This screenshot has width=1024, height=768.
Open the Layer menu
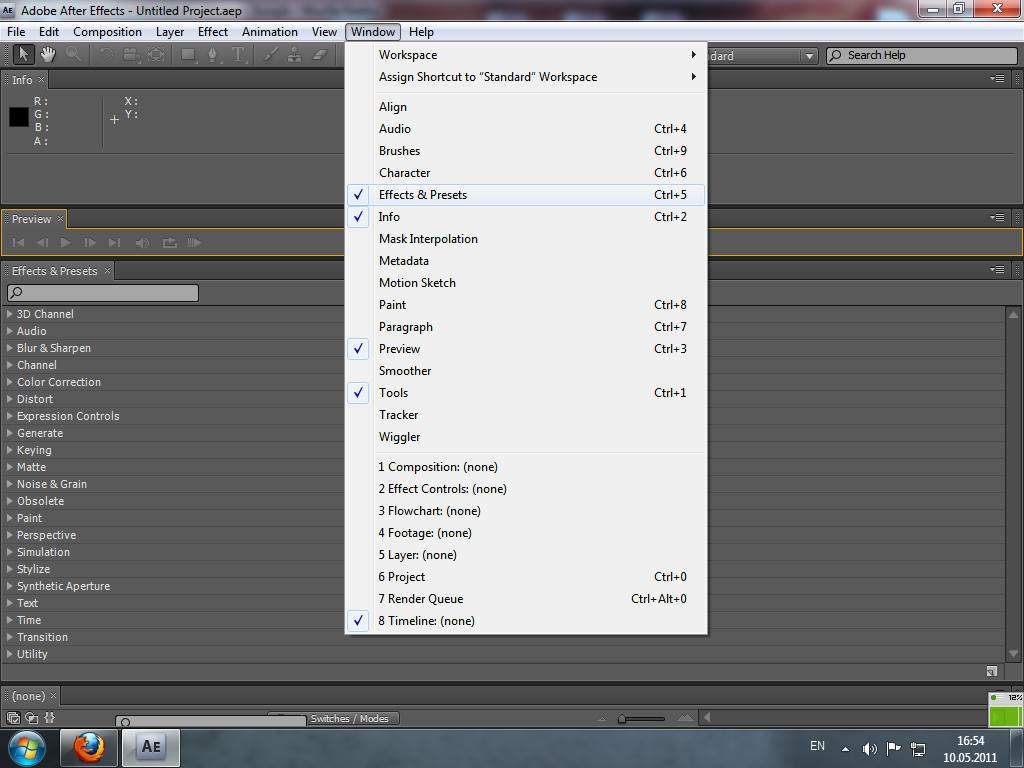[x=170, y=31]
